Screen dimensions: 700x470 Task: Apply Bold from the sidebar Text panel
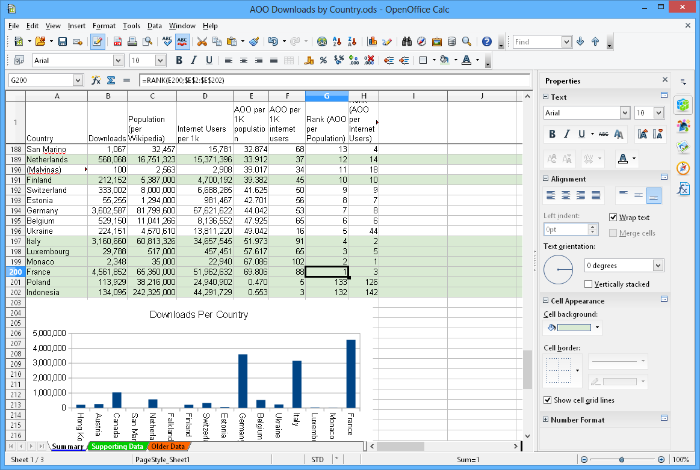click(x=551, y=134)
